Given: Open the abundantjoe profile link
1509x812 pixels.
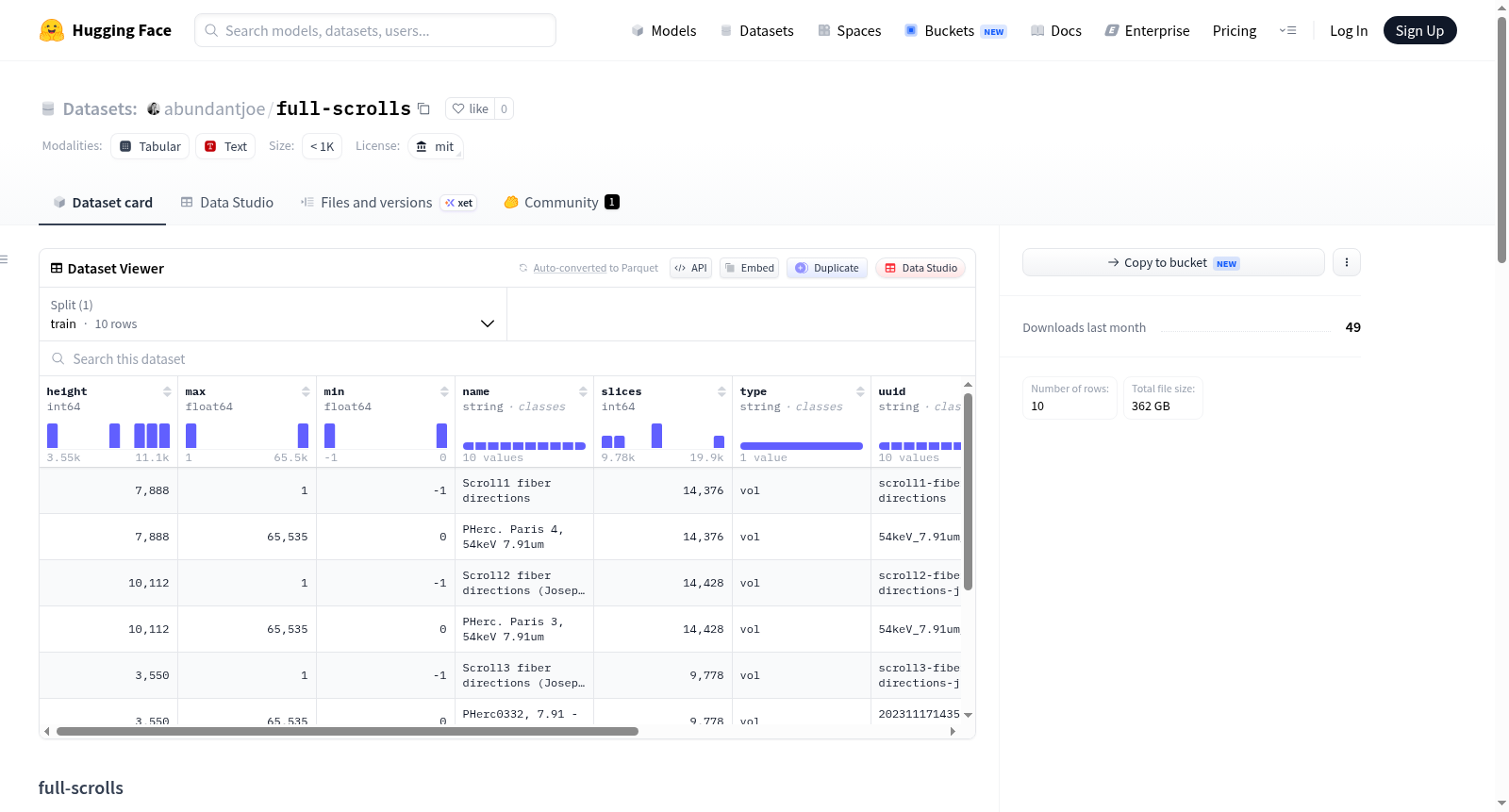Looking at the screenshot, I should coord(214,108).
